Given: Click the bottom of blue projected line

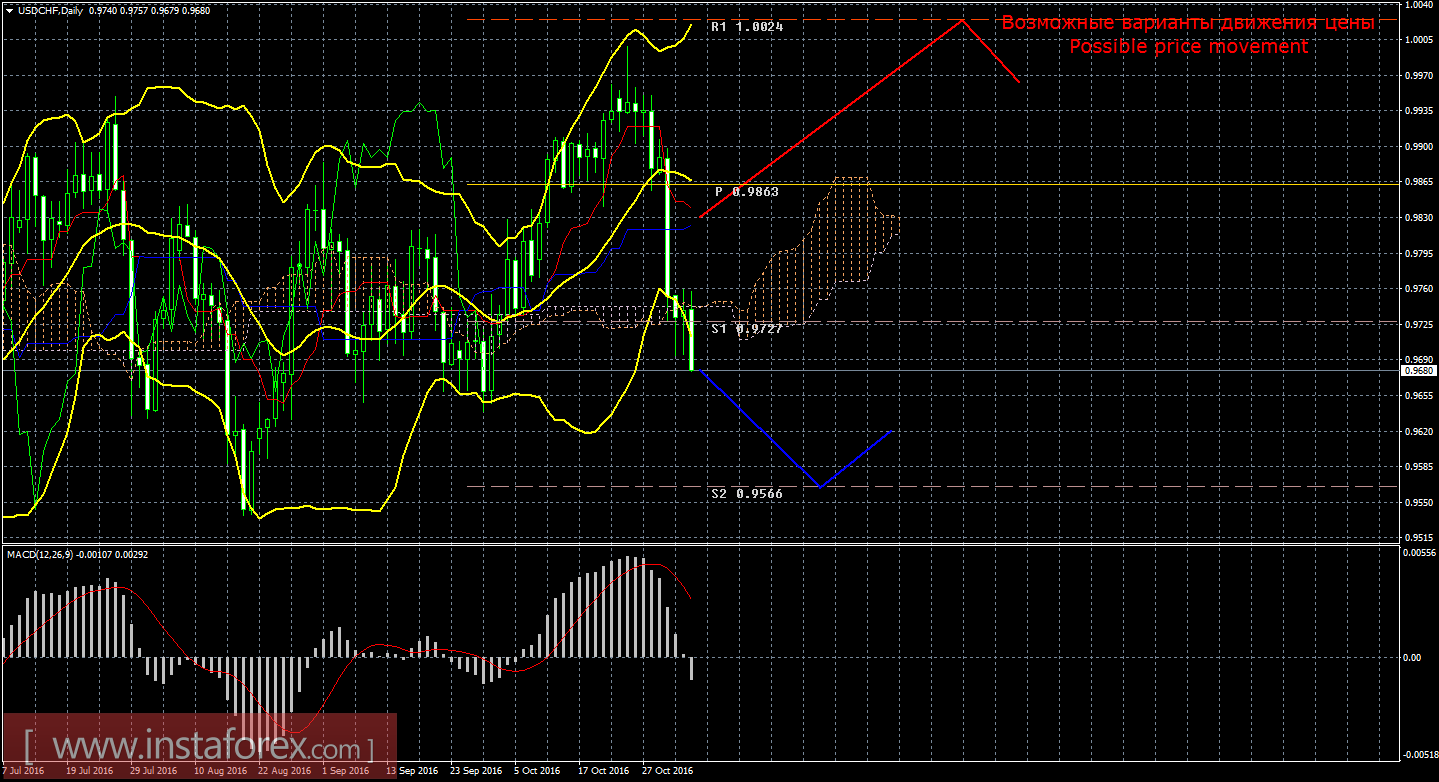Looking at the screenshot, I should coord(820,486).
